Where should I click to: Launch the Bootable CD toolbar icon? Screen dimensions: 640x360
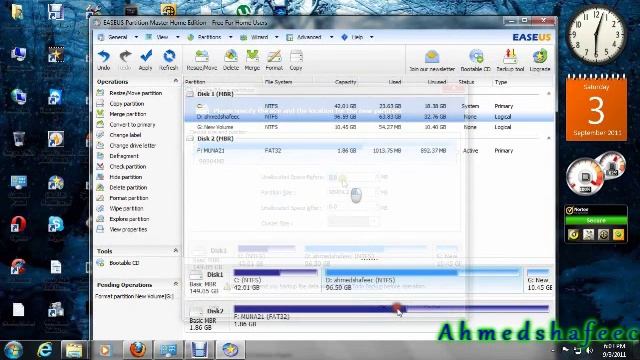(476, 60)
